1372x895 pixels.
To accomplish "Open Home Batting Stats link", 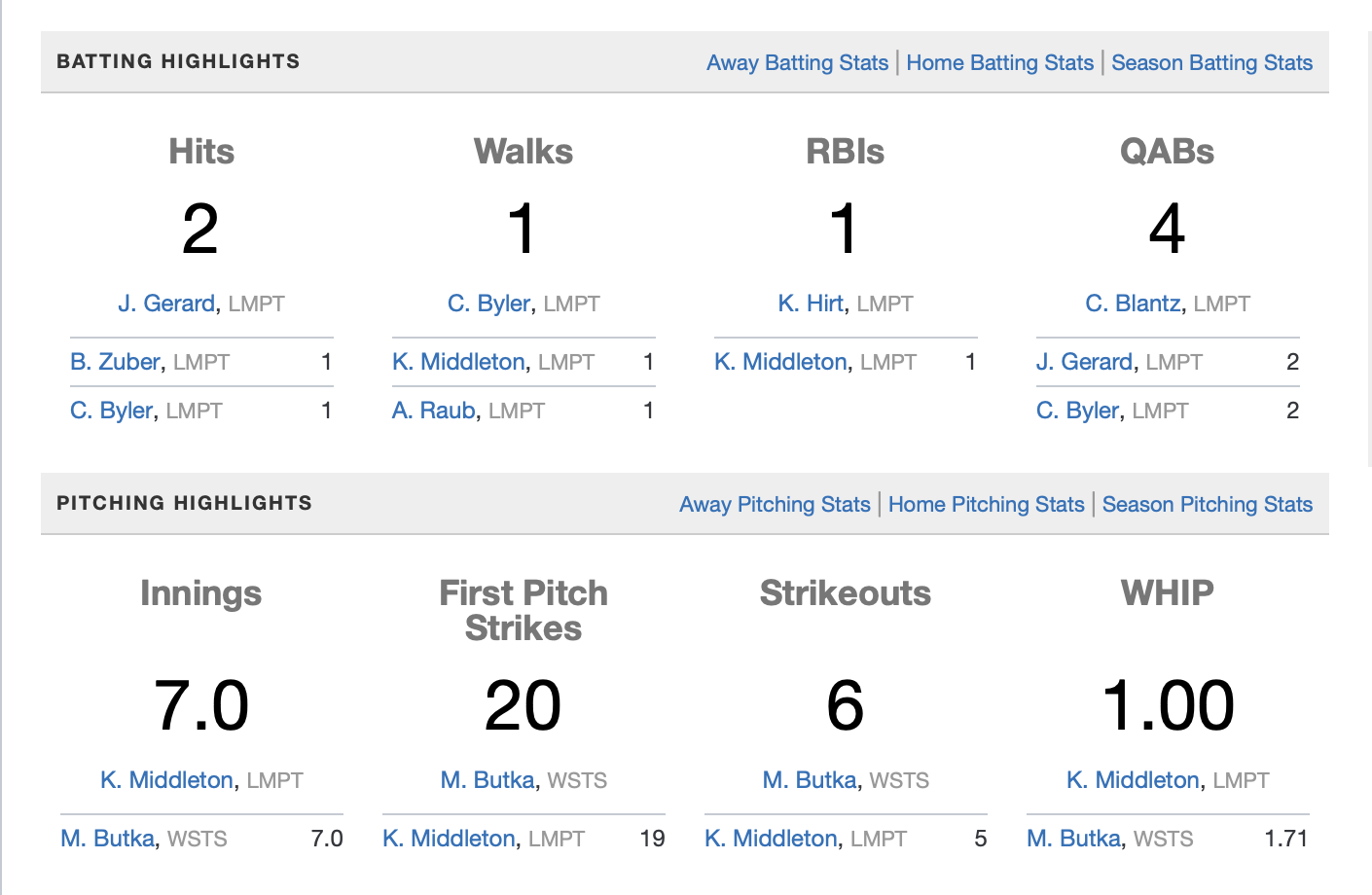I will click(x=999, y=63).
